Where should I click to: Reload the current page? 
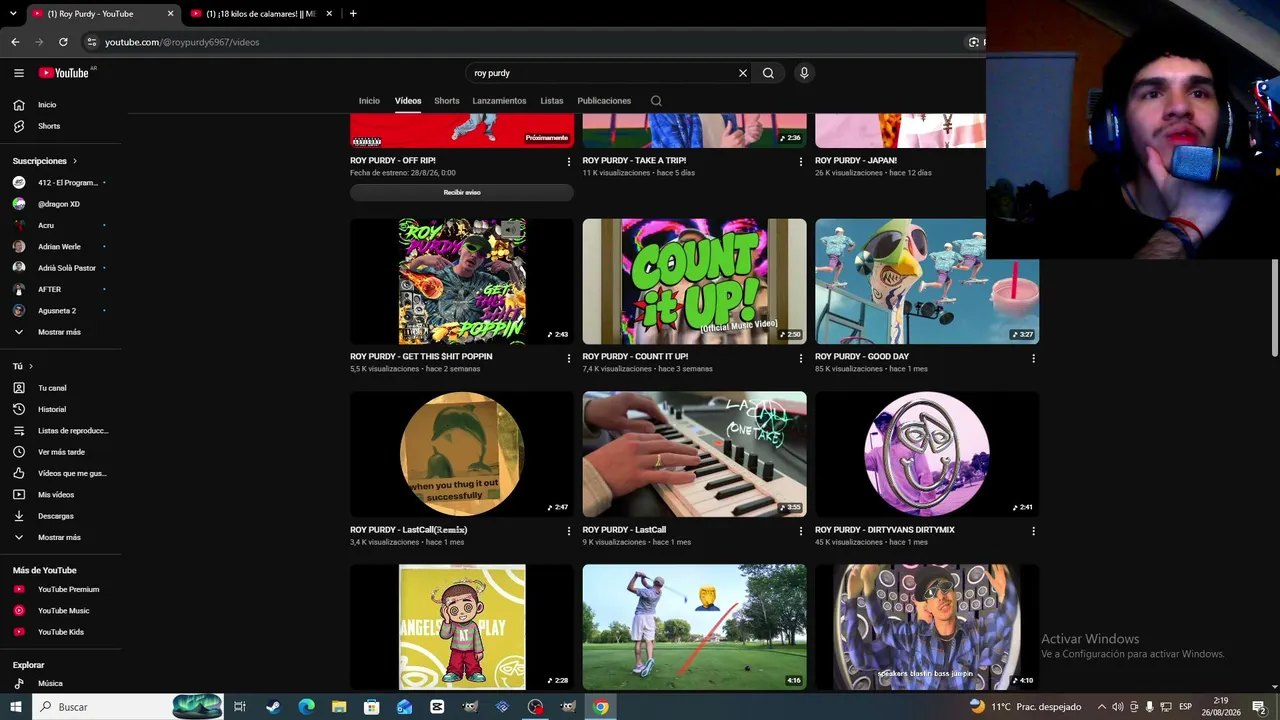[x=63, y=42]
